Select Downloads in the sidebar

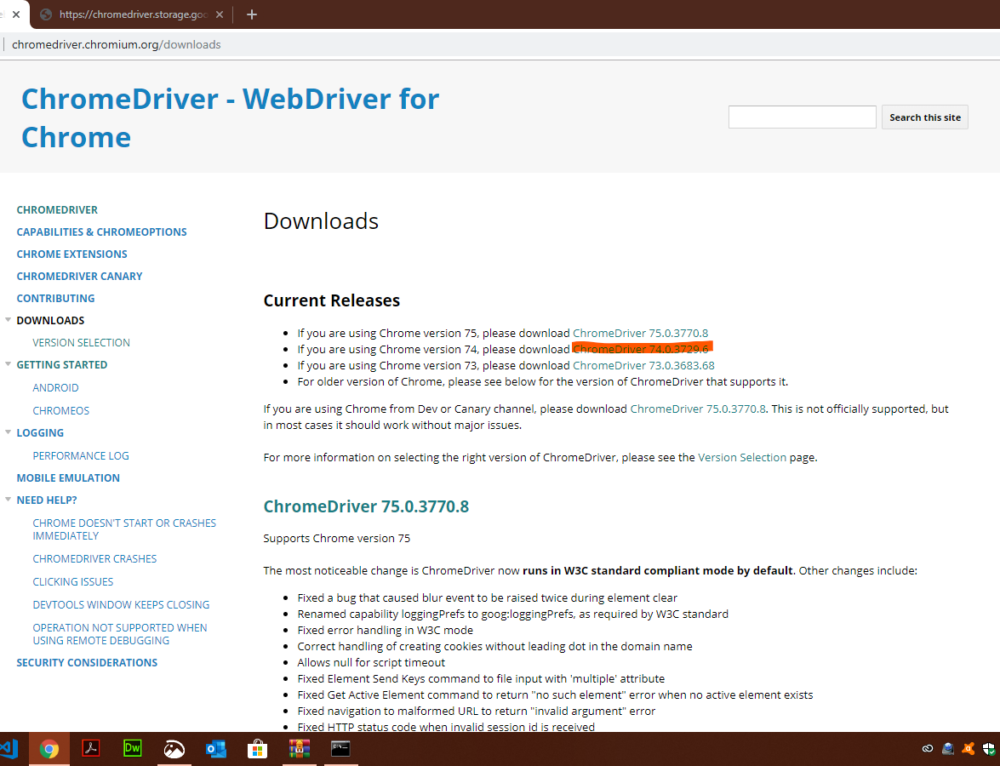50,320
